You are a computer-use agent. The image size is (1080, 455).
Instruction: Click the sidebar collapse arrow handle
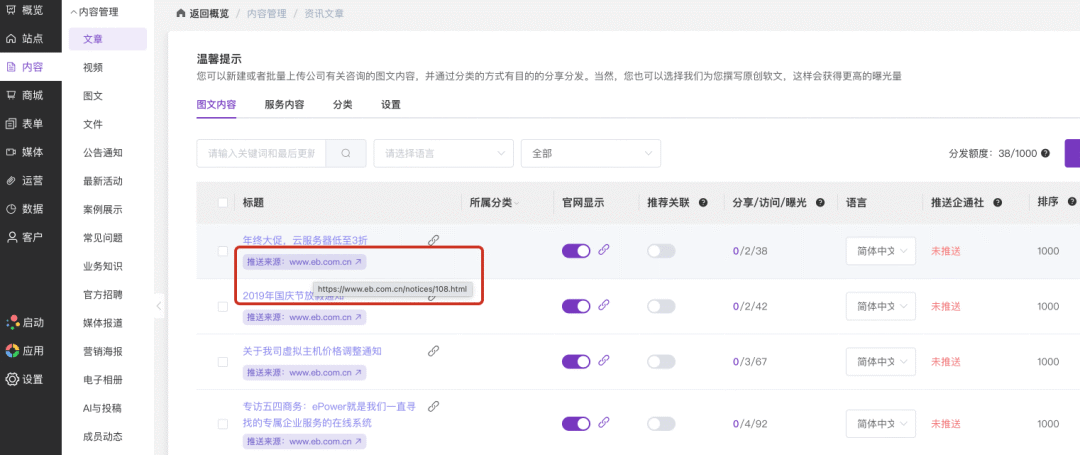pyautogui.click(x=159, y=305)
